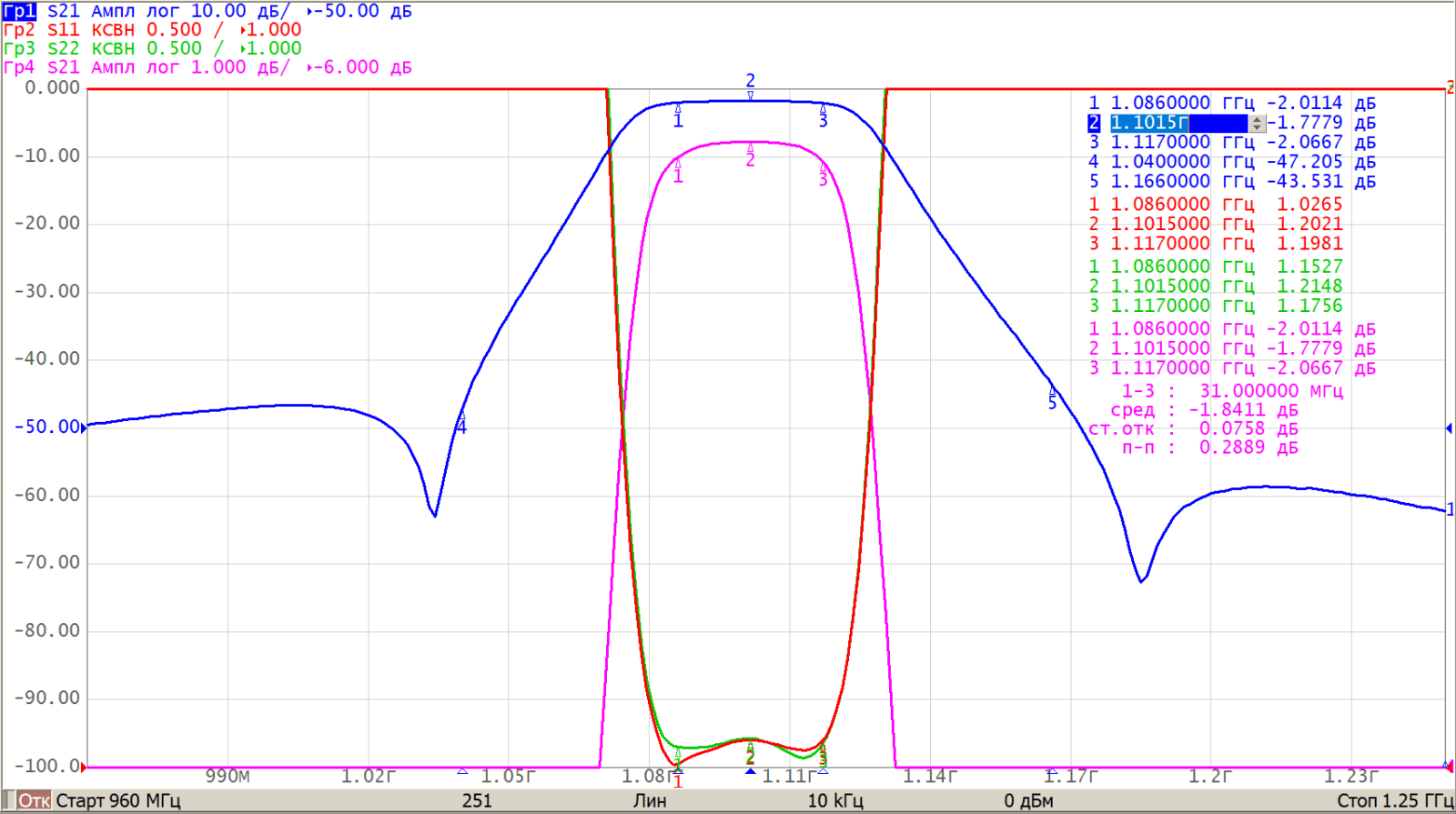Activate trace Гр2 S11 label
The image size is (1456, 814).
19,30
